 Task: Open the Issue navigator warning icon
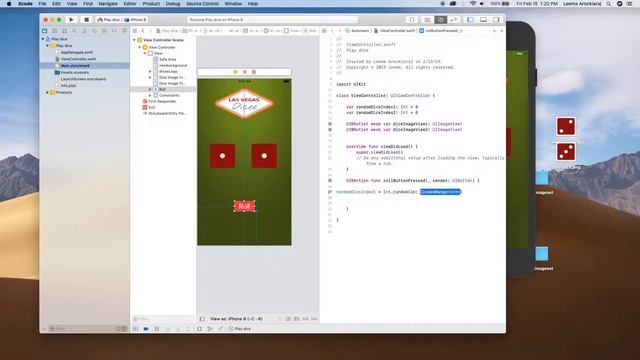point(84,31)
